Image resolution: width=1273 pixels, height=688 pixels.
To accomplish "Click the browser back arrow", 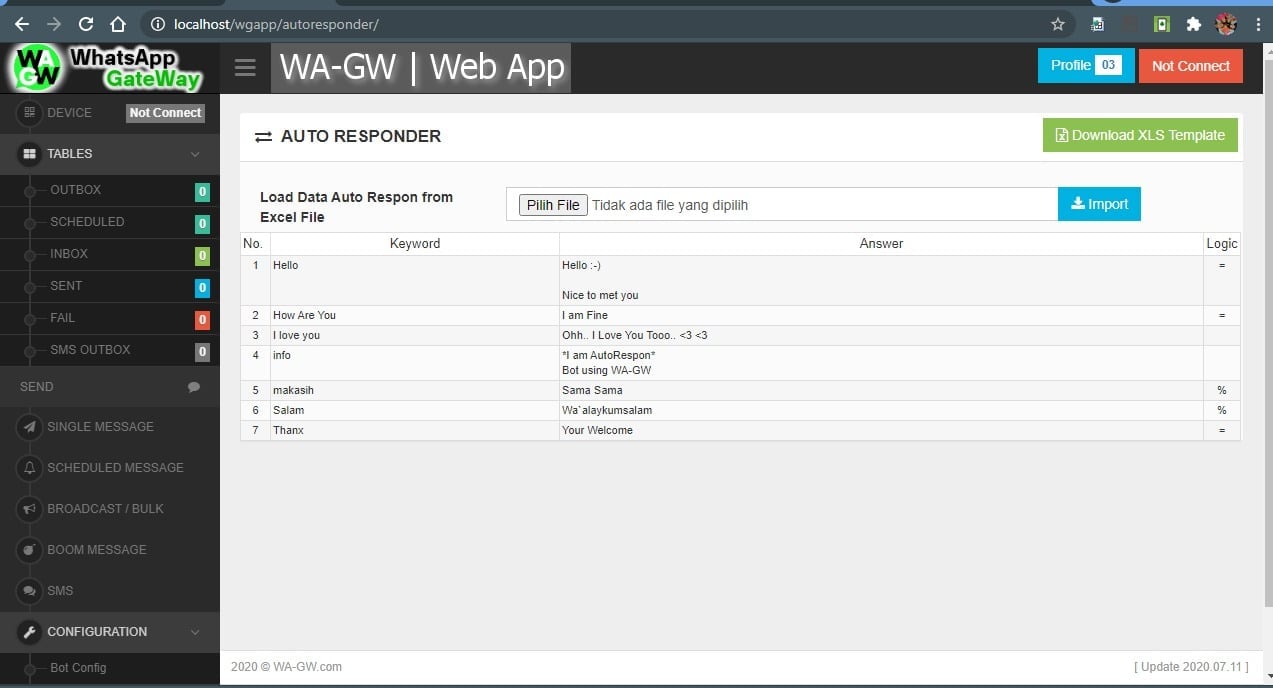I will tap(22, 24).
